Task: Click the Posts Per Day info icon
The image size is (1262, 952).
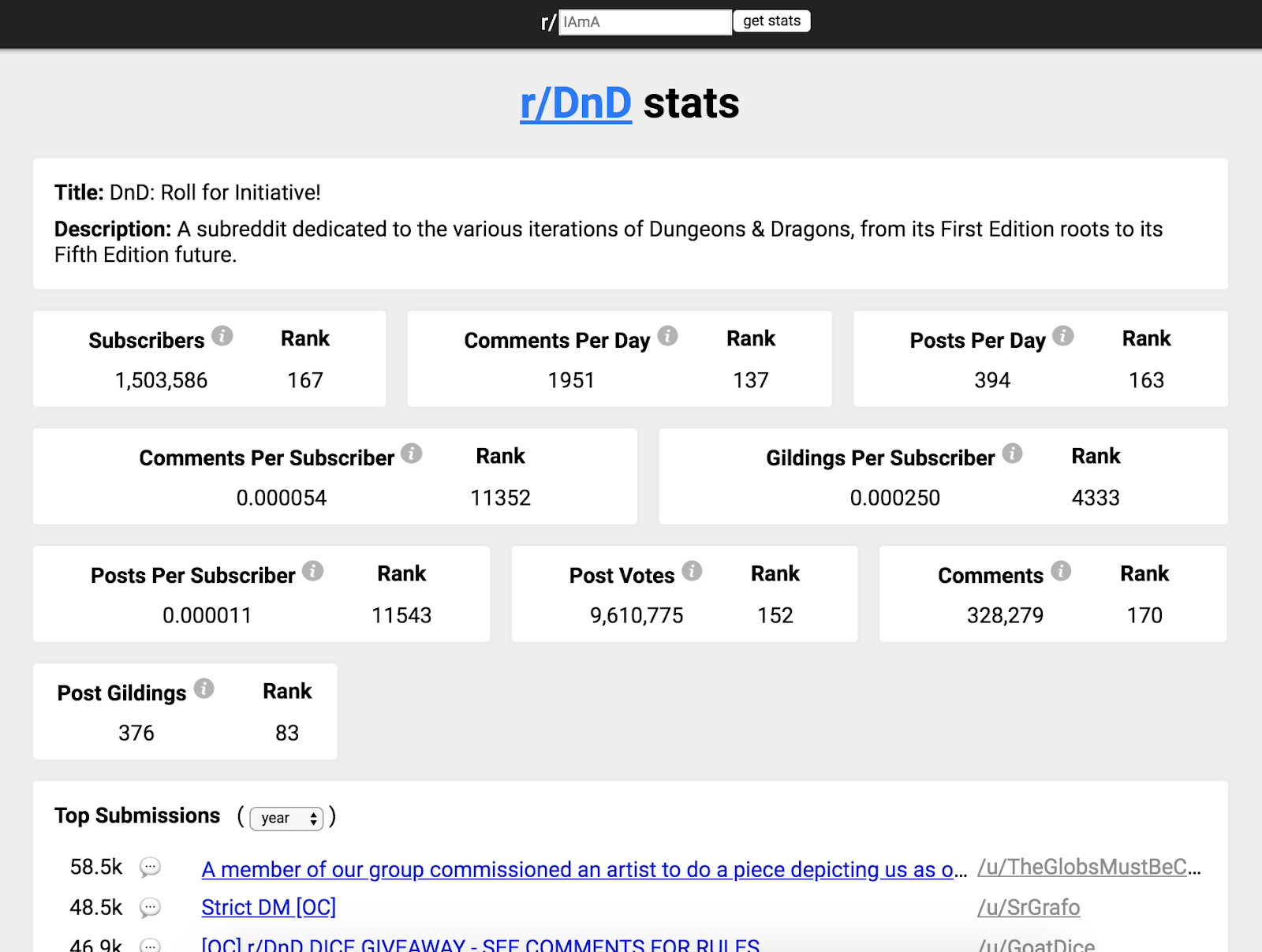Action: point(1063,336)
